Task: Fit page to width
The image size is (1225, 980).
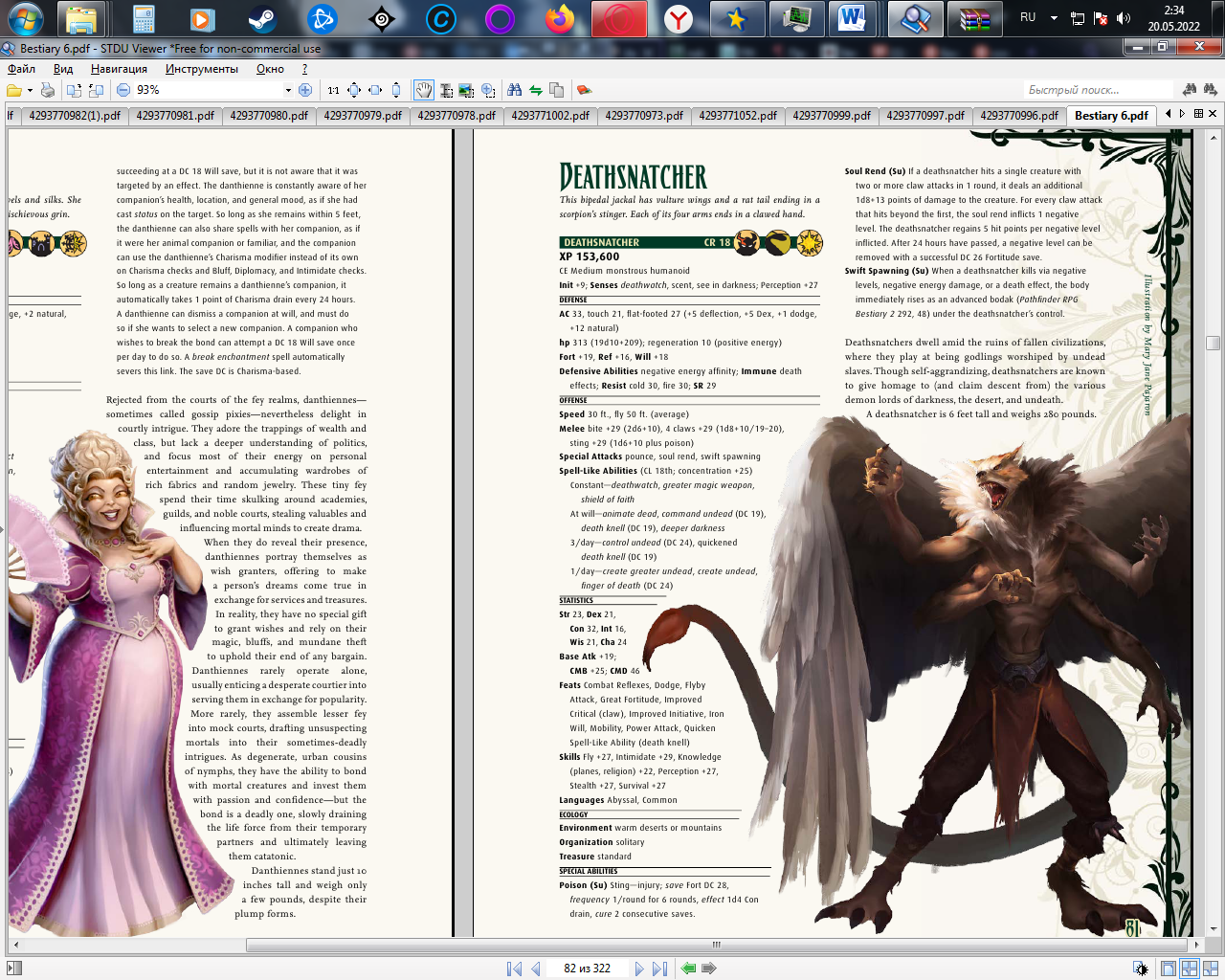Action: point(375,90)
